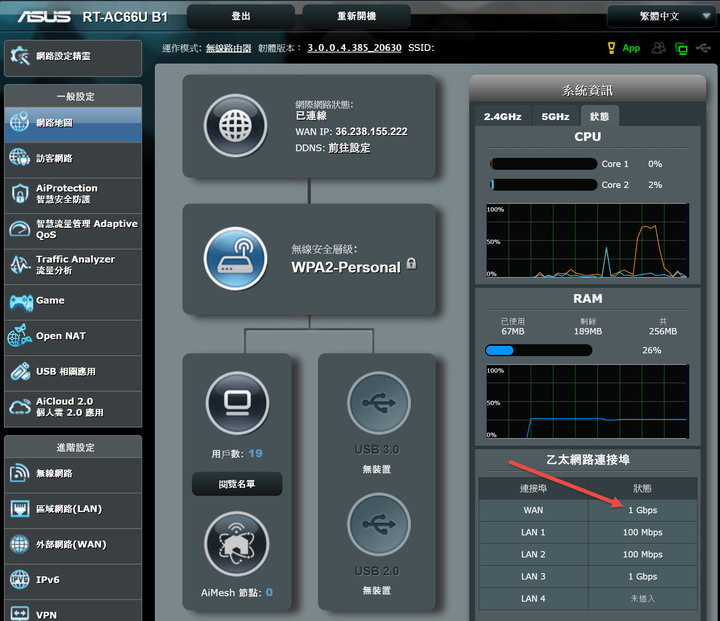Click the Core 2 CPU usage bar

click(543, 185)
